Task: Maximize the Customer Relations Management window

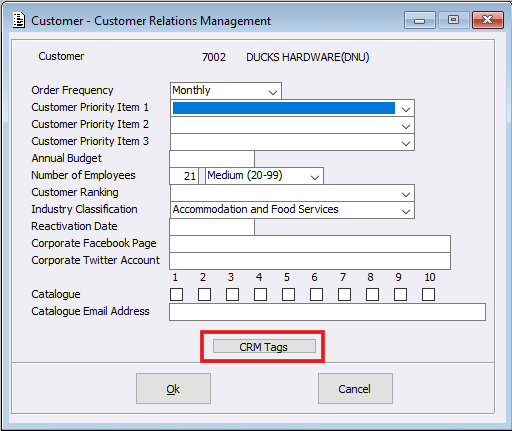Action: pyautogui.click(x=453, y=20)
